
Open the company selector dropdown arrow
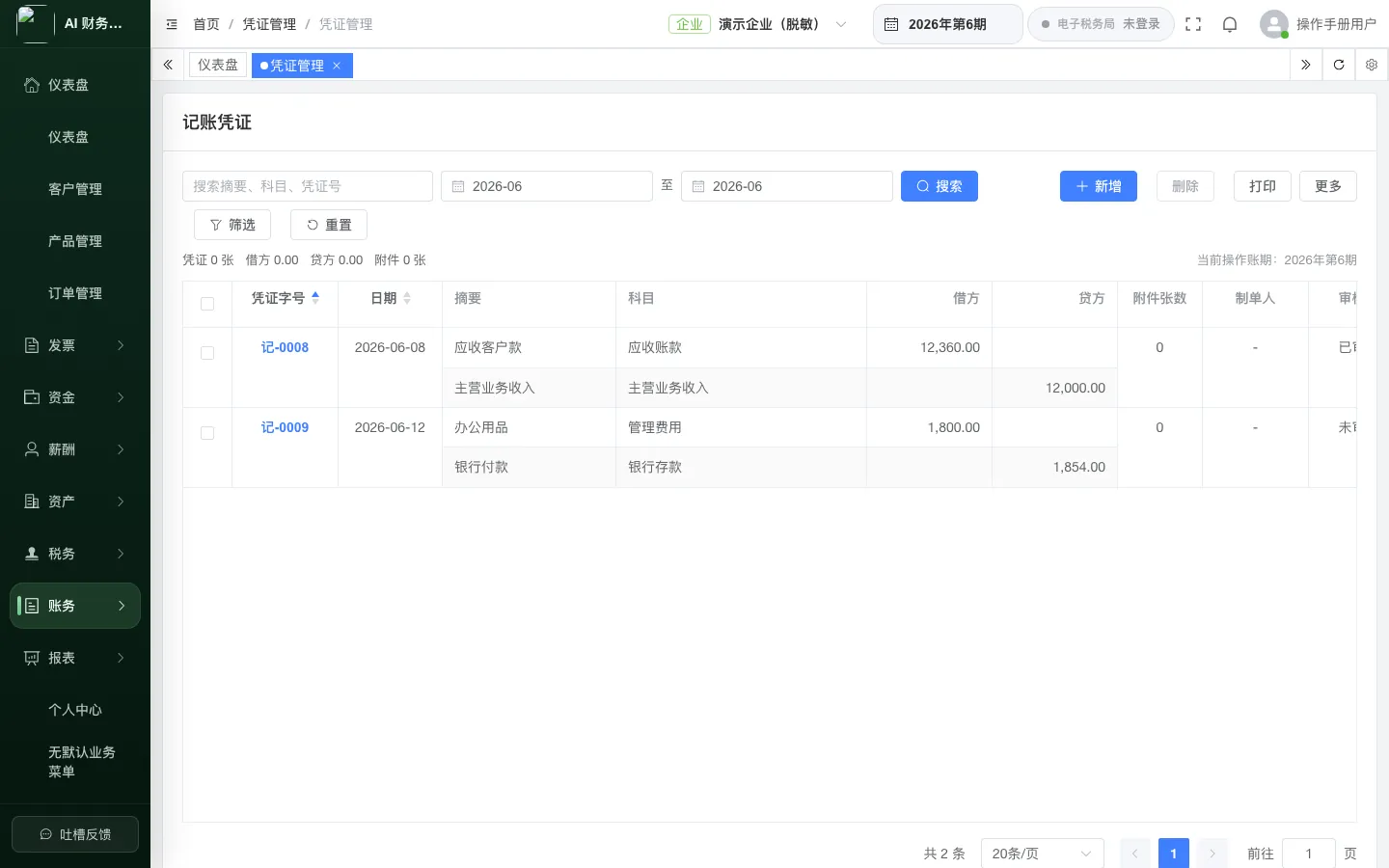(x=841, y=24)
